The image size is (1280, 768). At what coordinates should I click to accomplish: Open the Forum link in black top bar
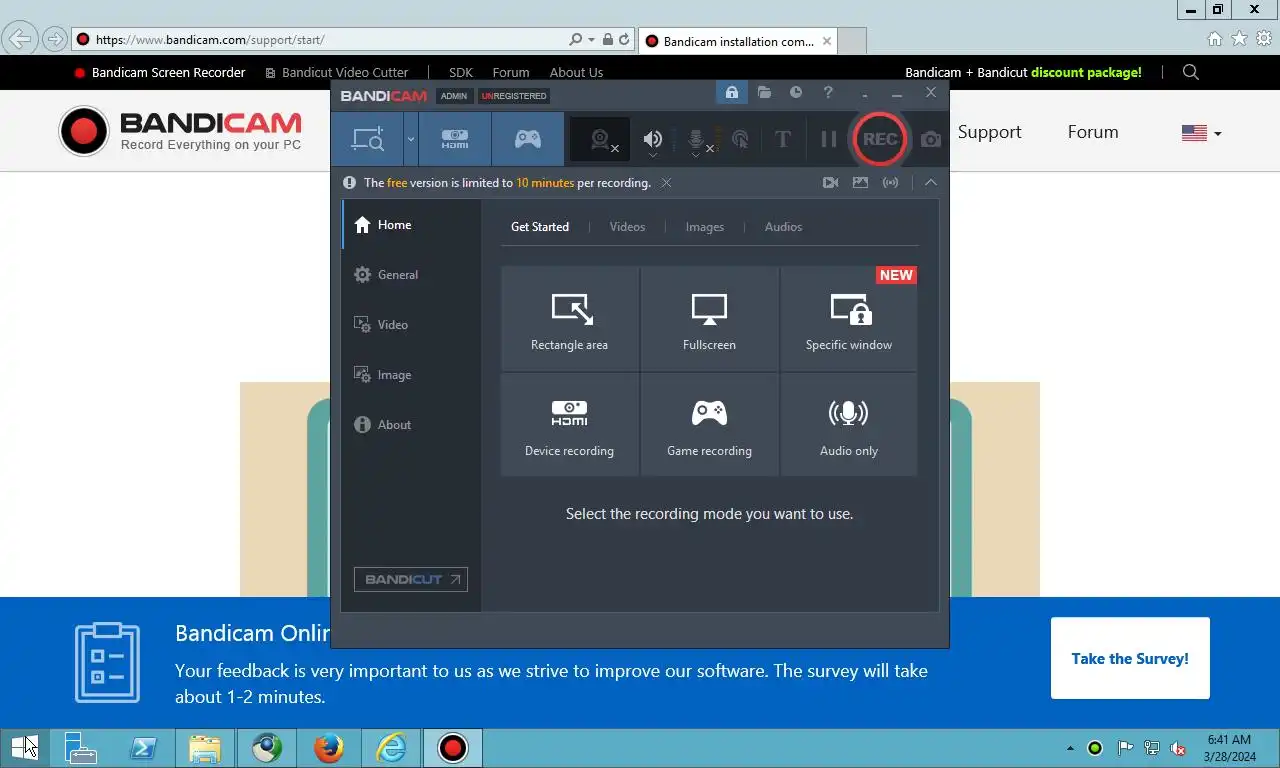511,72
